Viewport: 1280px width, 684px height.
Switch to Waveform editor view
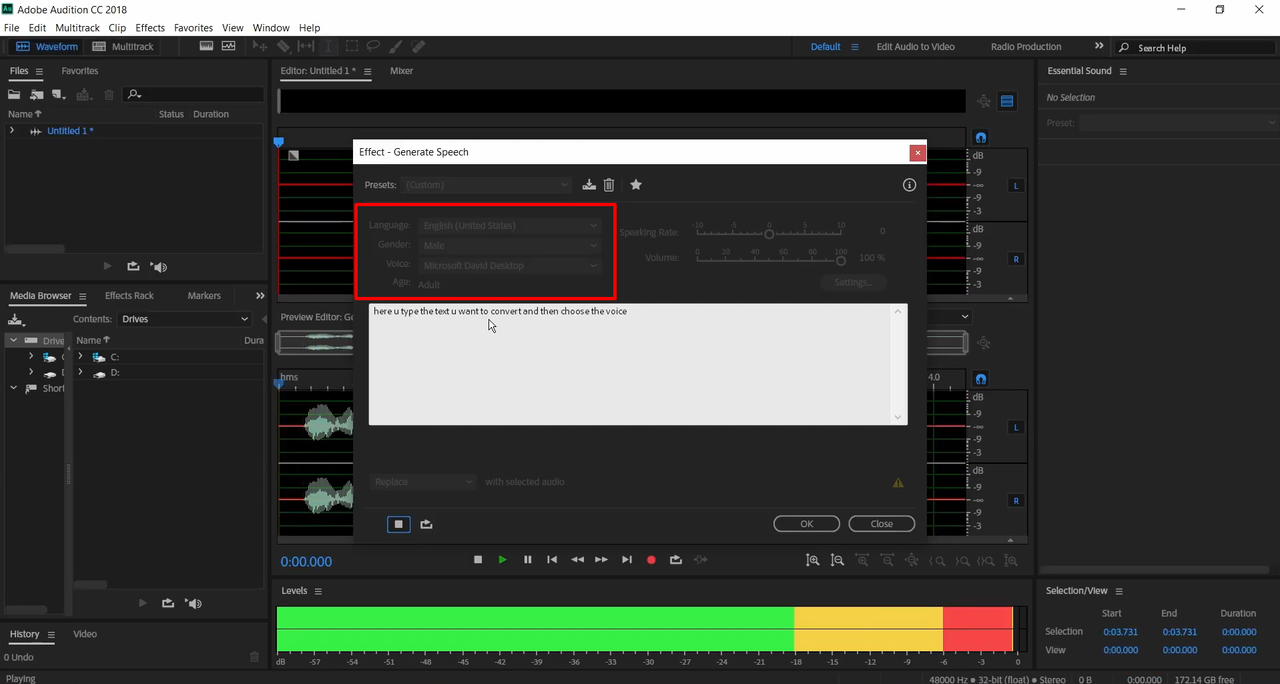click(x=46, y=47)
